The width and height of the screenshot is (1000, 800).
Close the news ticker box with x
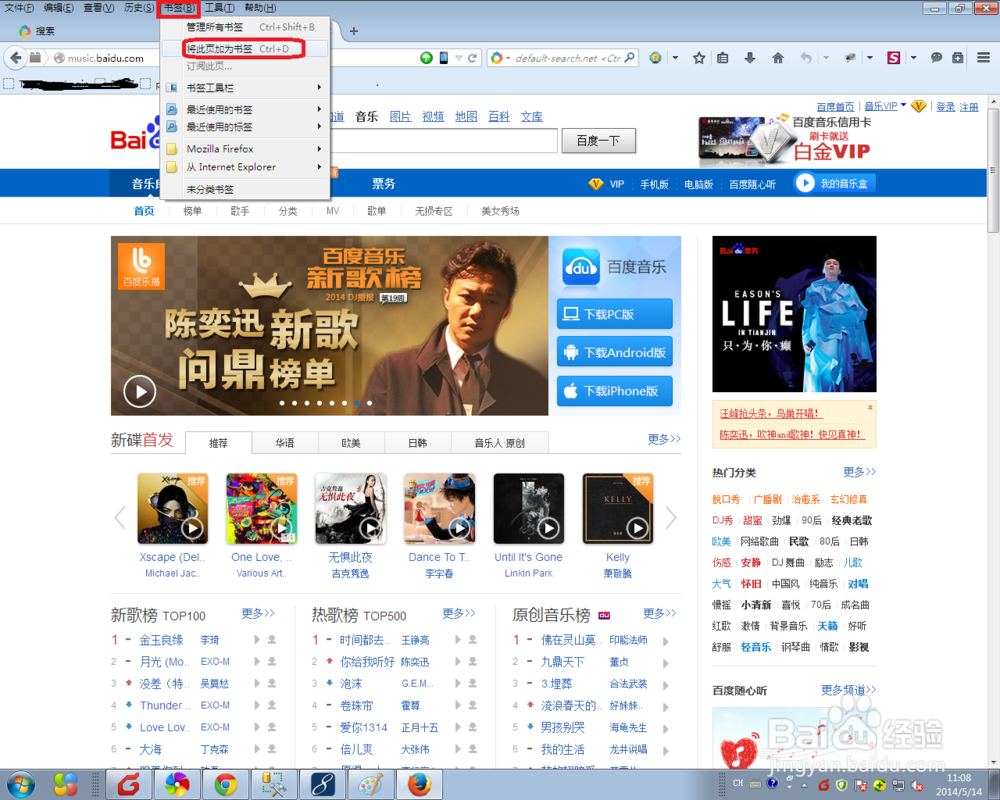click(x=870, y=407)
